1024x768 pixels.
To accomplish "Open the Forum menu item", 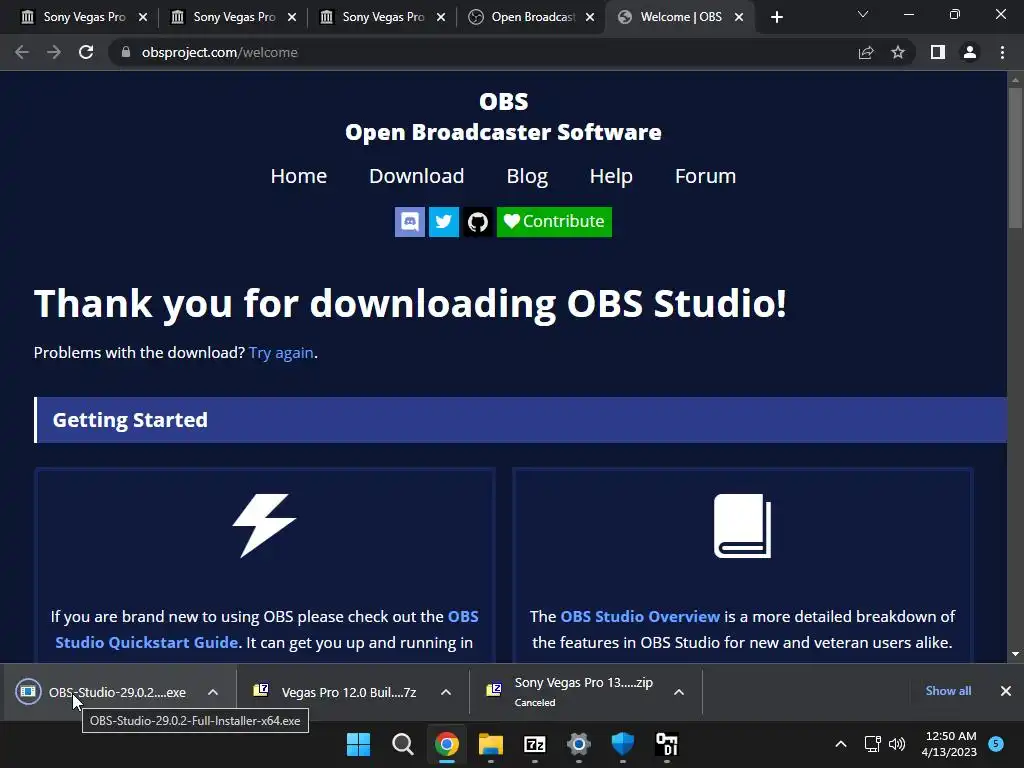I will coord(705,176).
